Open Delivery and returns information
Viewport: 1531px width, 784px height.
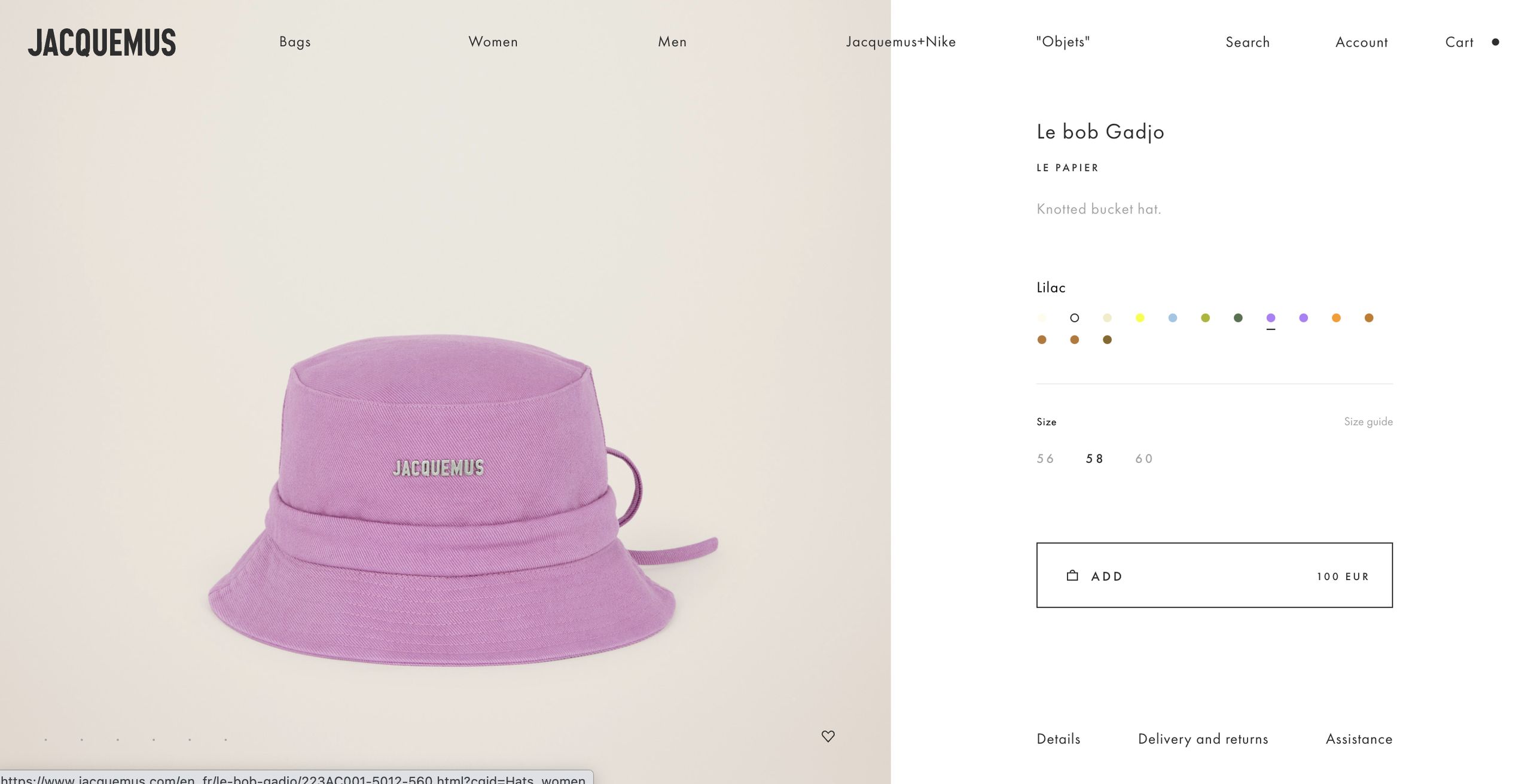click(1203, 739)
